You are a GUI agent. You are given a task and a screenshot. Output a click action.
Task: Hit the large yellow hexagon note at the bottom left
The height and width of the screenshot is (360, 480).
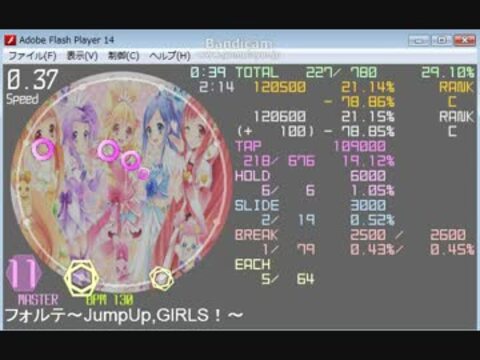pos(81,277)
